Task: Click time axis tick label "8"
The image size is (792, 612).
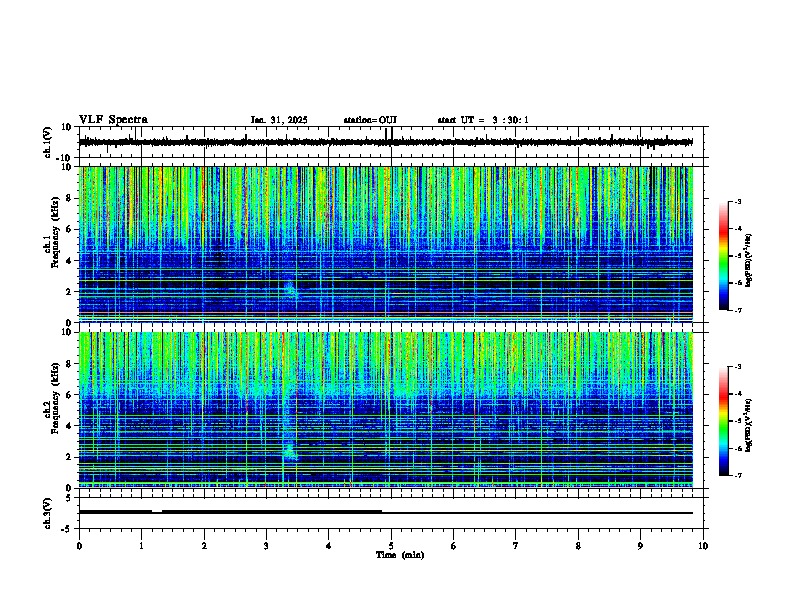Action: click(578, 546)
